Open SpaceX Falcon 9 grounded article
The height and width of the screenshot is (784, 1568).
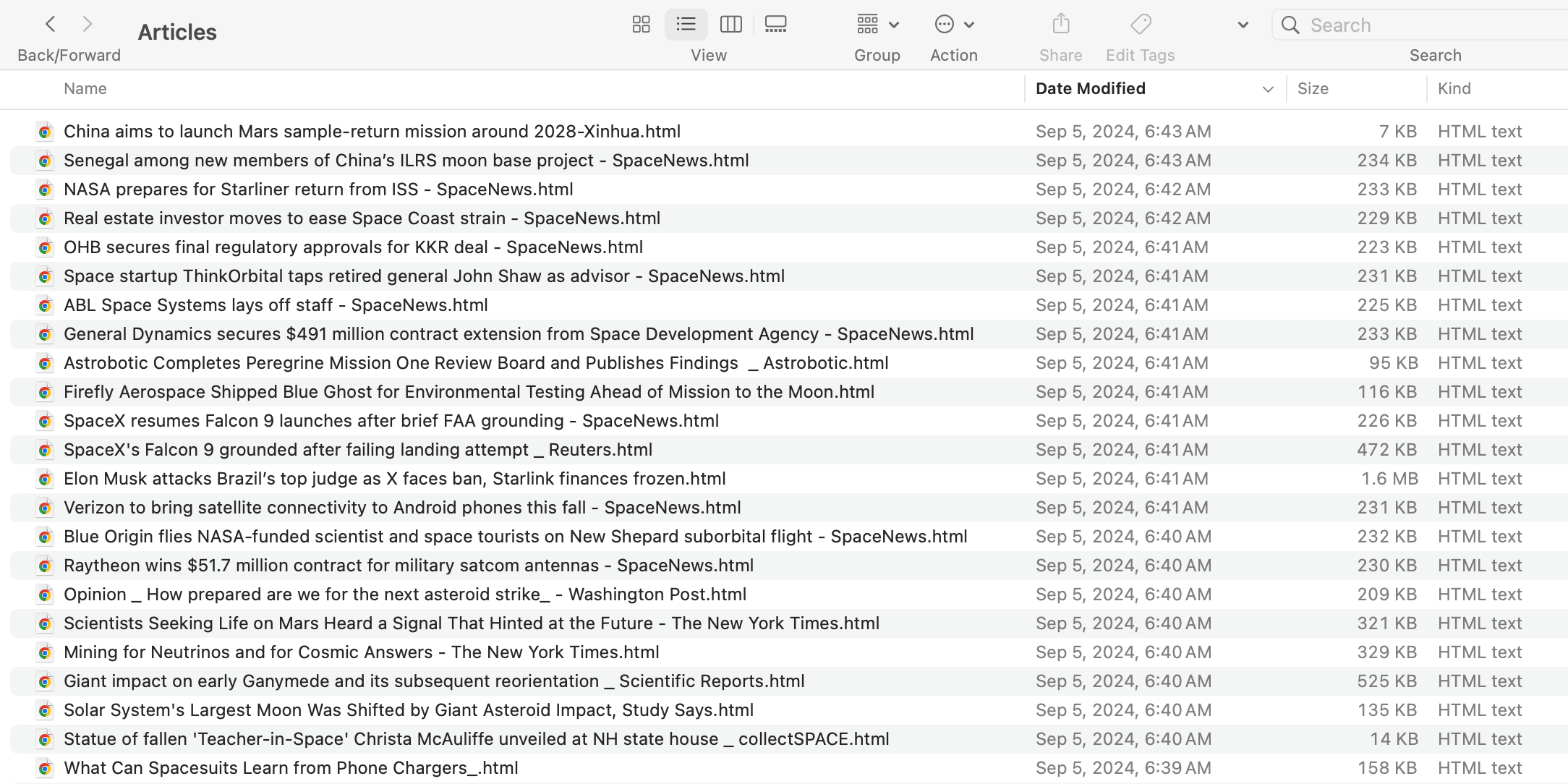click(357, 449)
